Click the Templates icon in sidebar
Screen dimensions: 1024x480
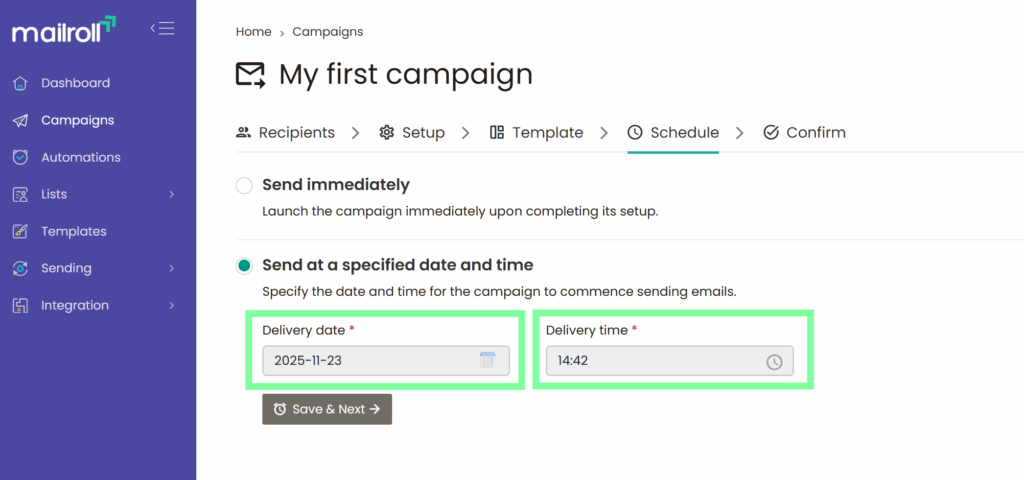[x=20, y=231]
